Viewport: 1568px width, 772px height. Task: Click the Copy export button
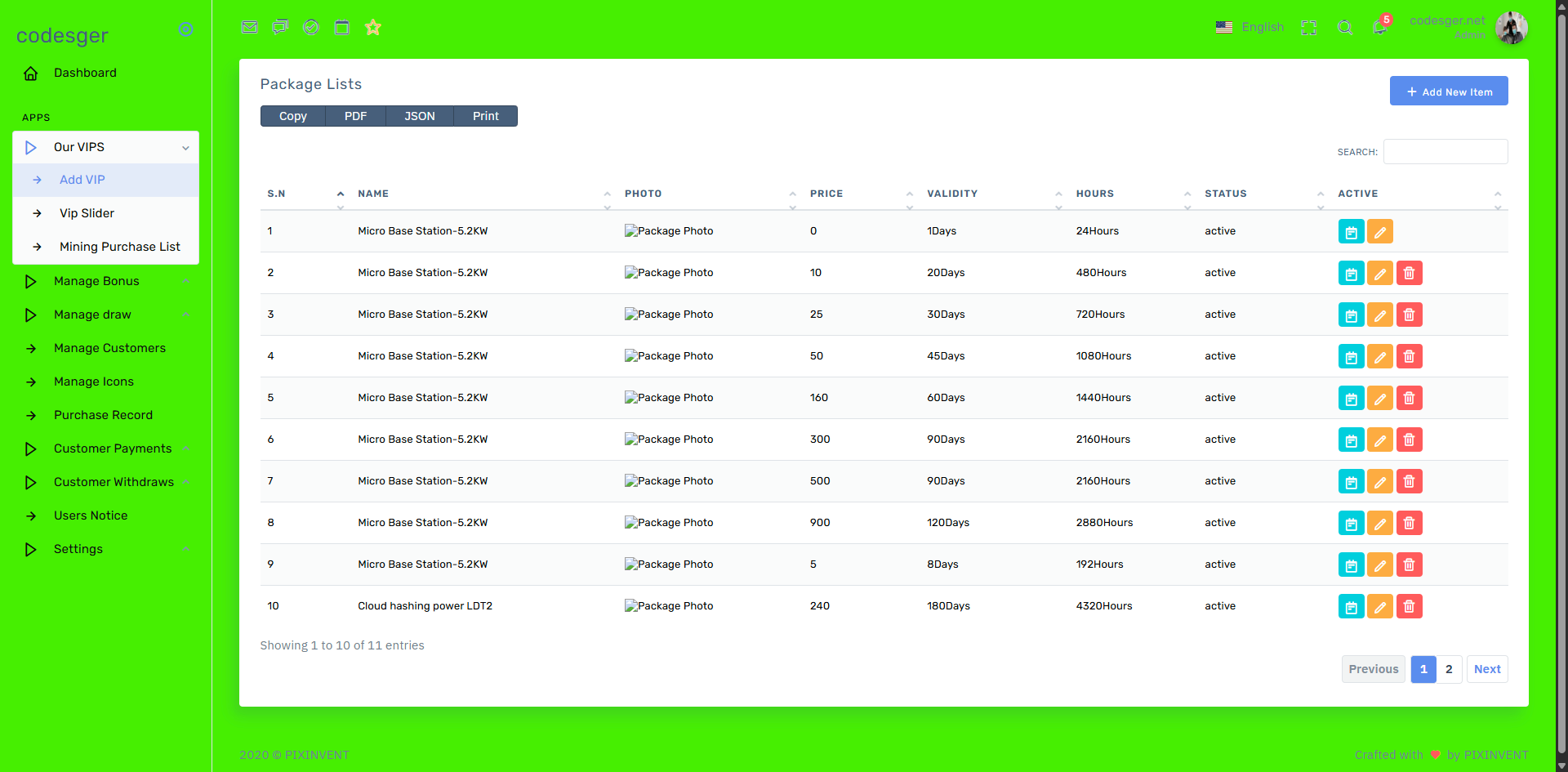tap(293, 116)
